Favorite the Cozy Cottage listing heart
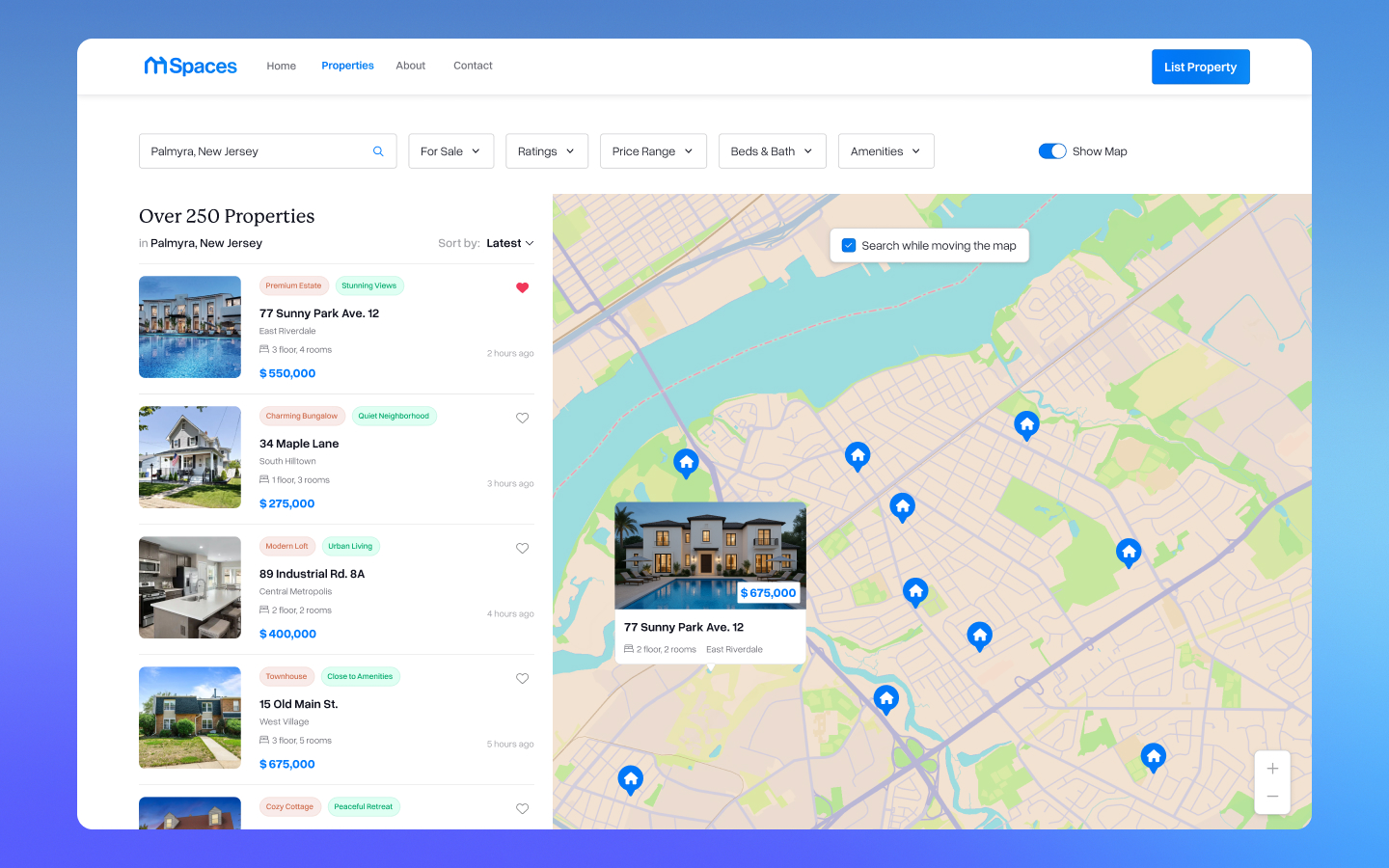The height and width of the screenshot is (868, 1389). pyautogui.click(x=522, y=808)
